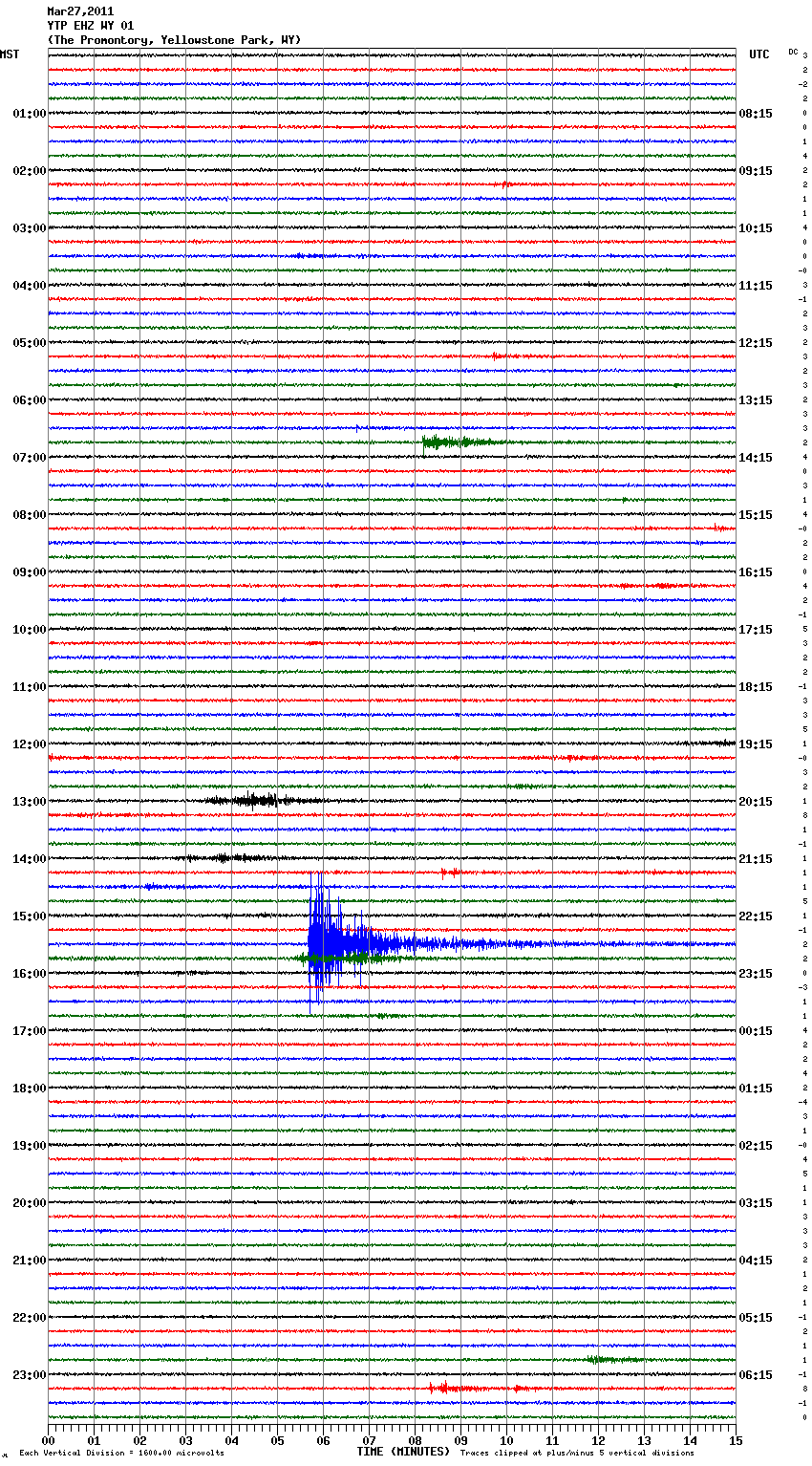Image resolution: width=812 pixels, height=1466 pixels.
Task: Click the MST timezone label
Action: pos(10,54)
